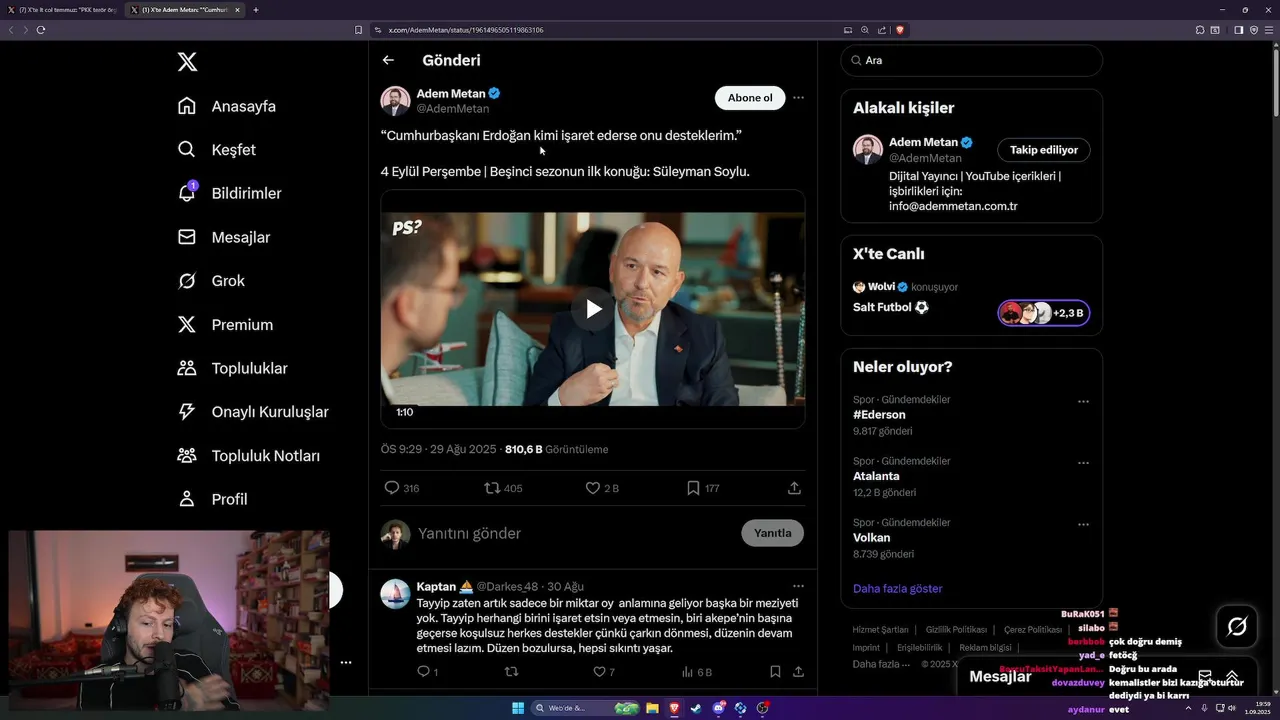Open Bildirimler notifications bell
The width and height of the screenshot is (1280, 720).
coord(228,193)
